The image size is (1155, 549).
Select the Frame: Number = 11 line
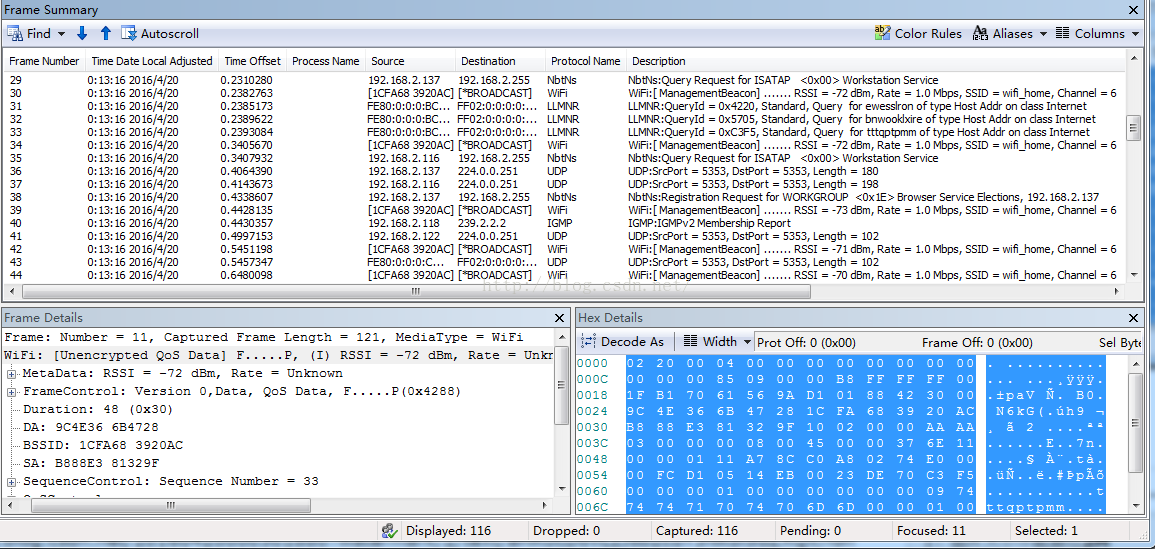(x=264, y=338)
